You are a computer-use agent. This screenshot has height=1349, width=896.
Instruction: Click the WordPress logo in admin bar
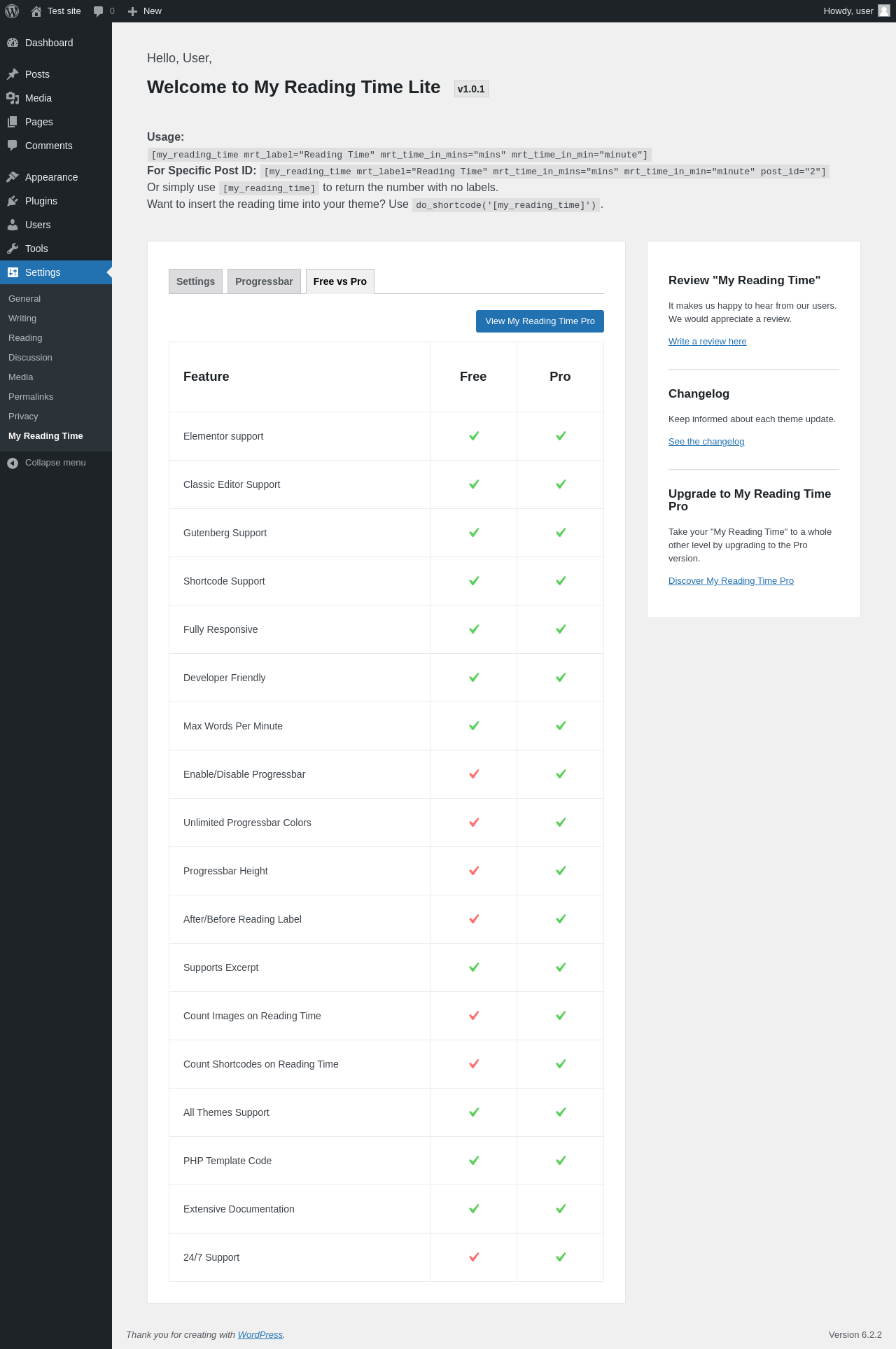12,11
